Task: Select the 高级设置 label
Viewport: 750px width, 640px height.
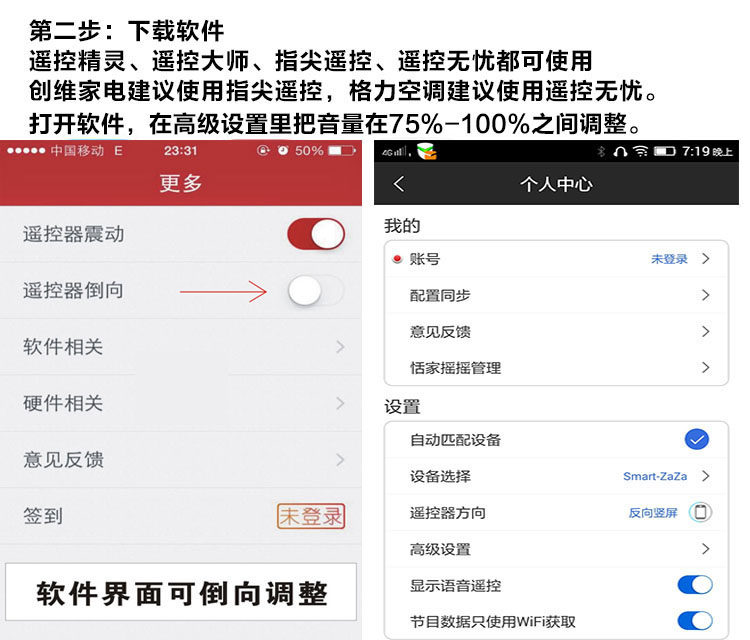Action: pos(440,549)
